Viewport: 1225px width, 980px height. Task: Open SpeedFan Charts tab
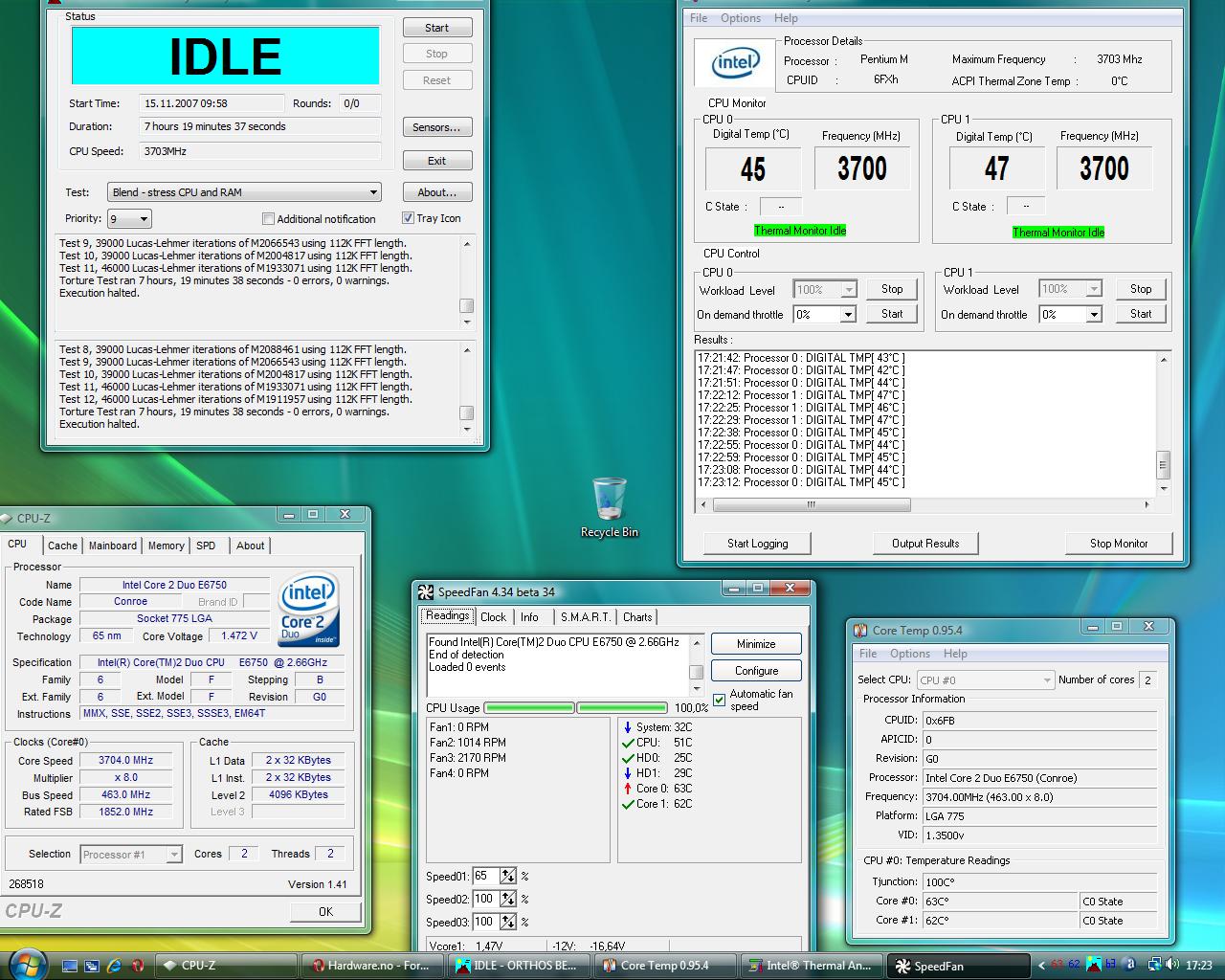pyautogui.click(x=637, y=617)
